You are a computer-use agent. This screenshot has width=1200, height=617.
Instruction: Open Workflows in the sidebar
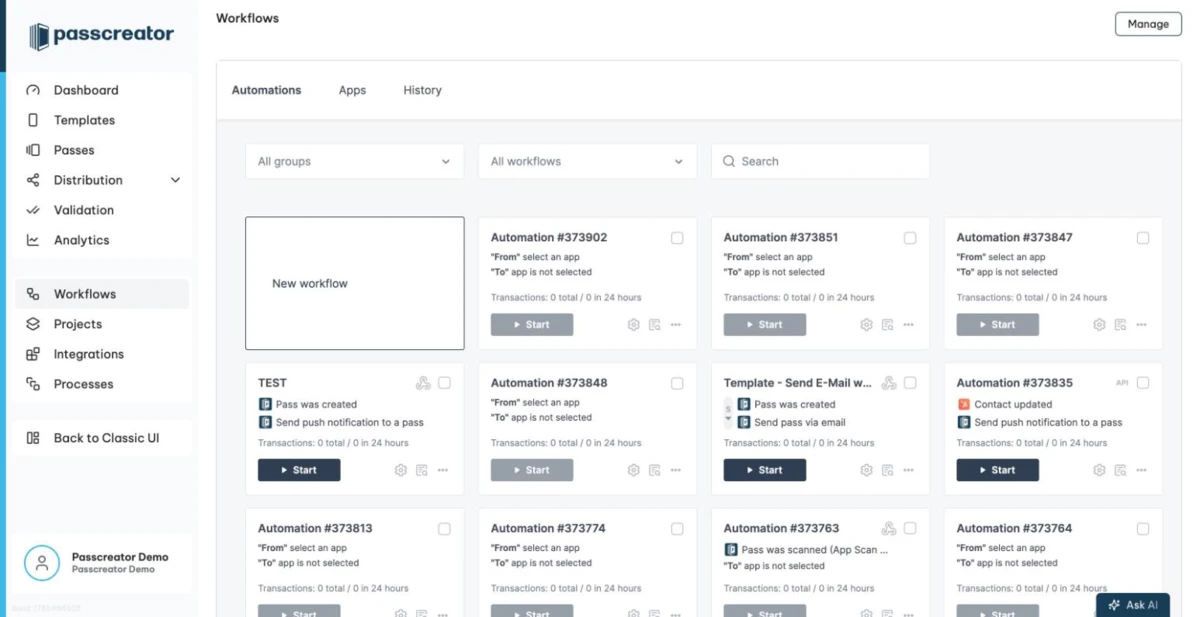pyautogui.click(x=102, y=294)
